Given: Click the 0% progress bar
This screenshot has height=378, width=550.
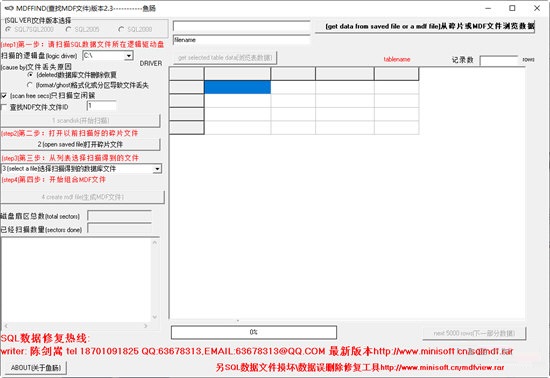Looking at the screenshot, I should point(254,332).
